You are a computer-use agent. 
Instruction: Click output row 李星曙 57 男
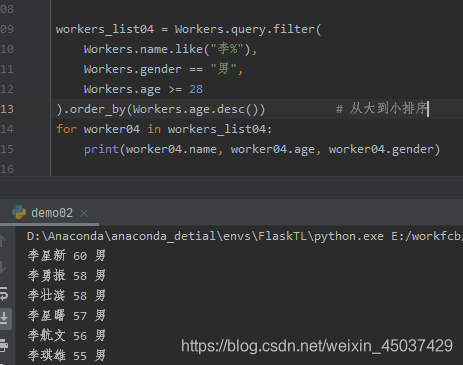[67, 316]
